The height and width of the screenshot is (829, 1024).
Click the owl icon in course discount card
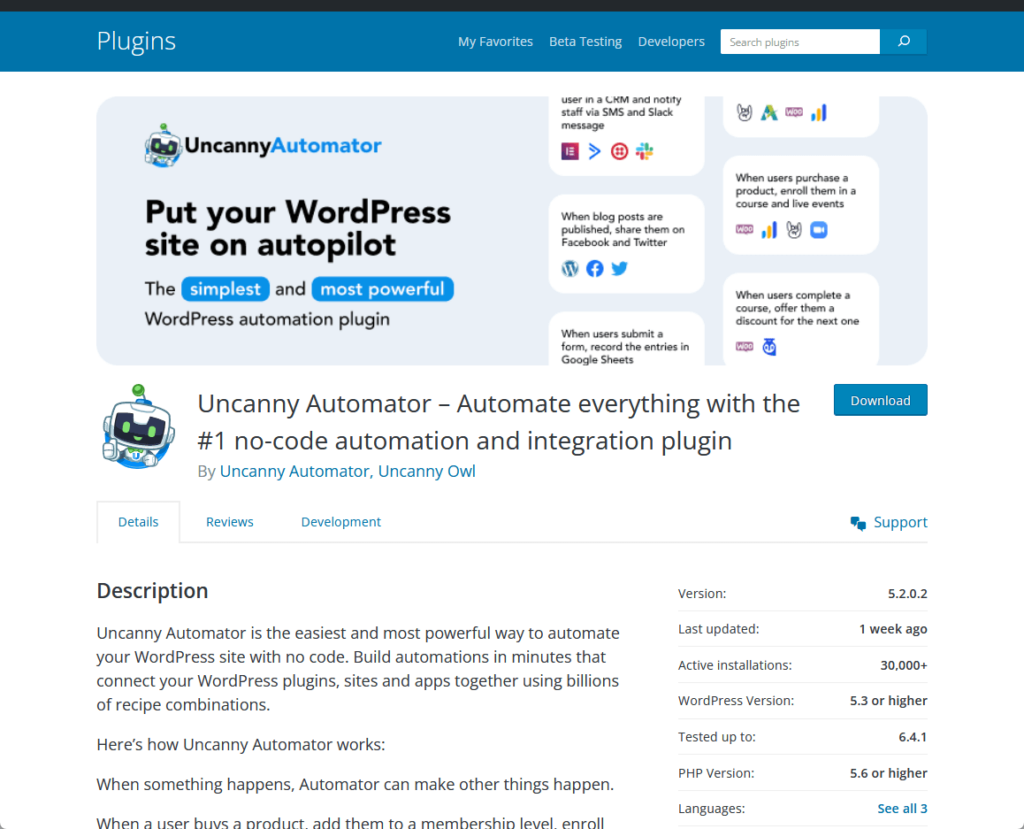769,347
